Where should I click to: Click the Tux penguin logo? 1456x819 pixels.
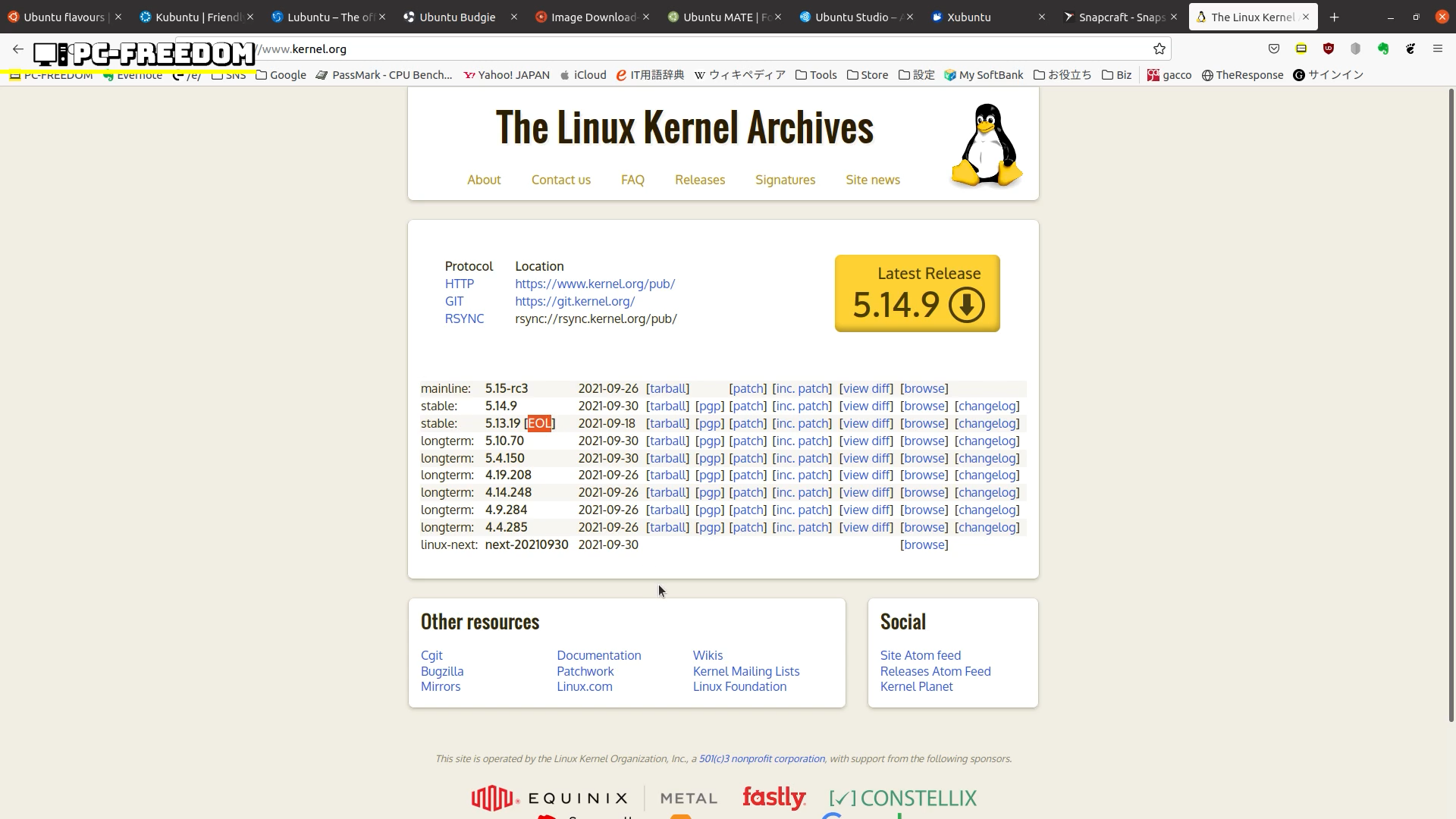point(987,145)
